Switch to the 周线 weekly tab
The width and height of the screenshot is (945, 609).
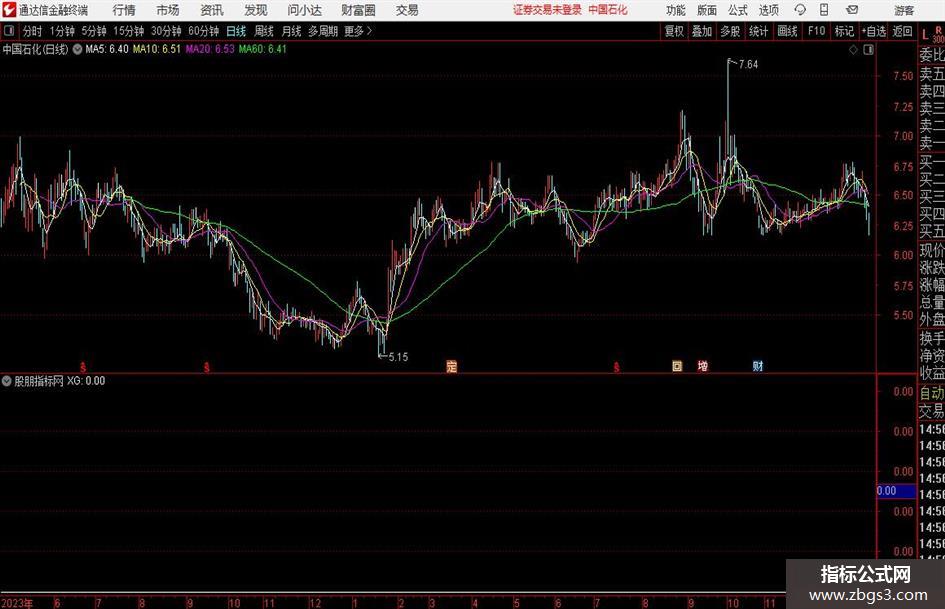264,31
